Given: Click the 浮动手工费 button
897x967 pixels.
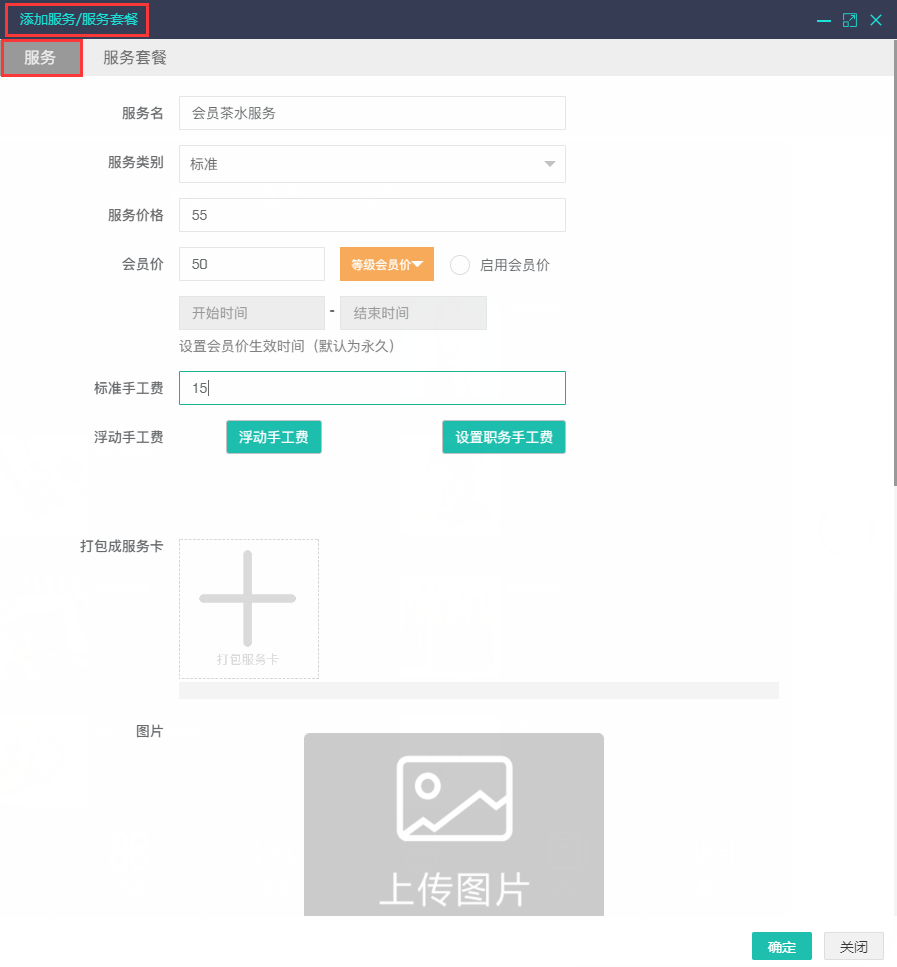Looking at the screenshot, I should click(x=274, y=437).
